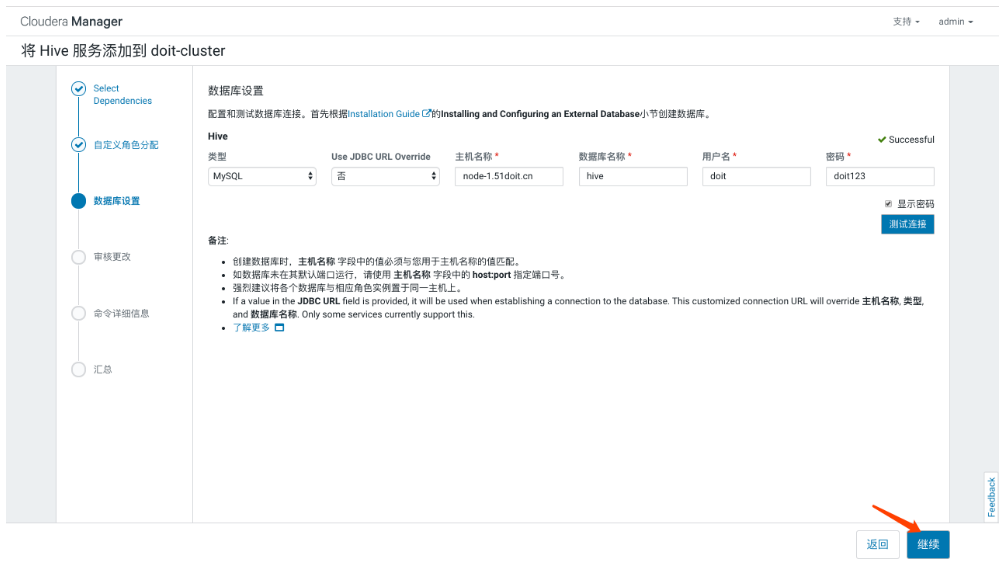Click window icon next to 了解更多
1003x563 pixels.
tap(279, 328)
